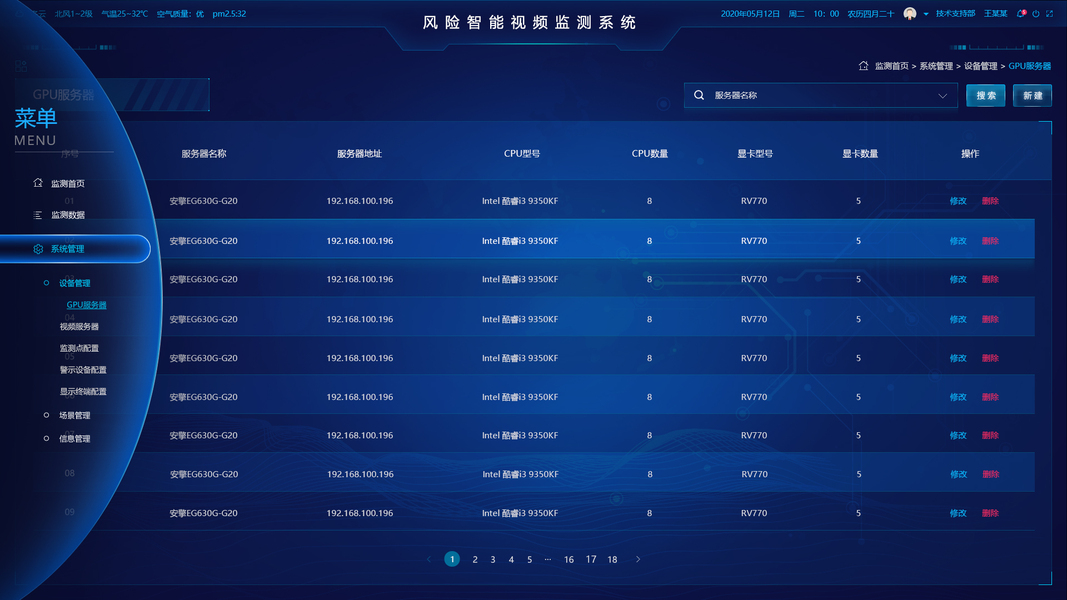
Task: Go to page 1 in pagination
Action: tap(452, 559)
